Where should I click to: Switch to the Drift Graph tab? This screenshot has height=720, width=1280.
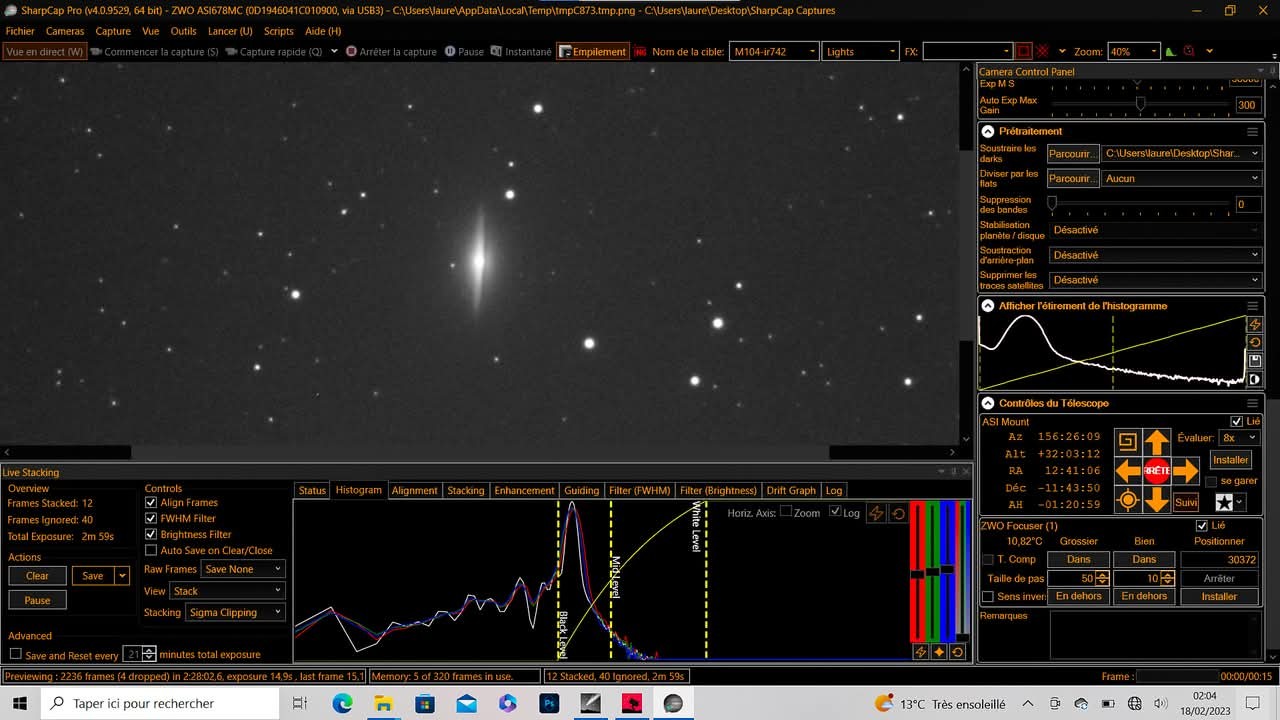(791, 490)
